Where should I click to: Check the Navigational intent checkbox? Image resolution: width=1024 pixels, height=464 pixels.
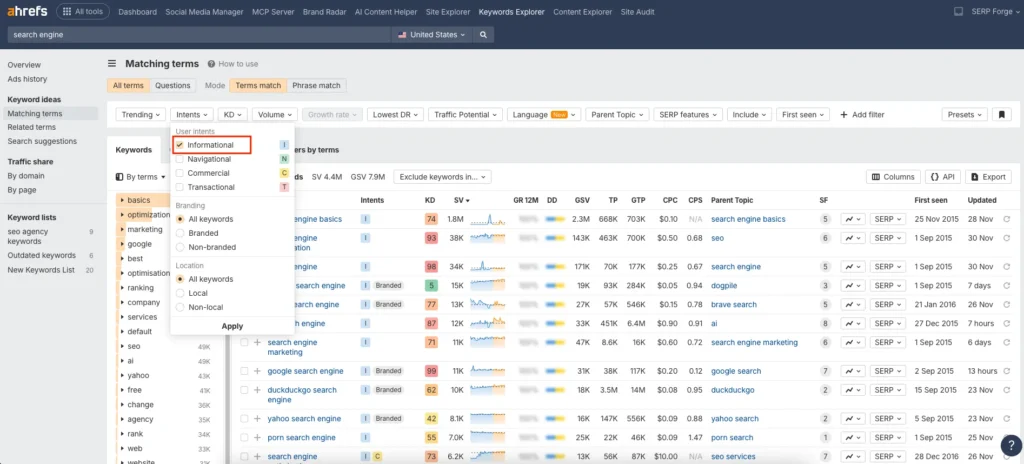coord(180,159)
